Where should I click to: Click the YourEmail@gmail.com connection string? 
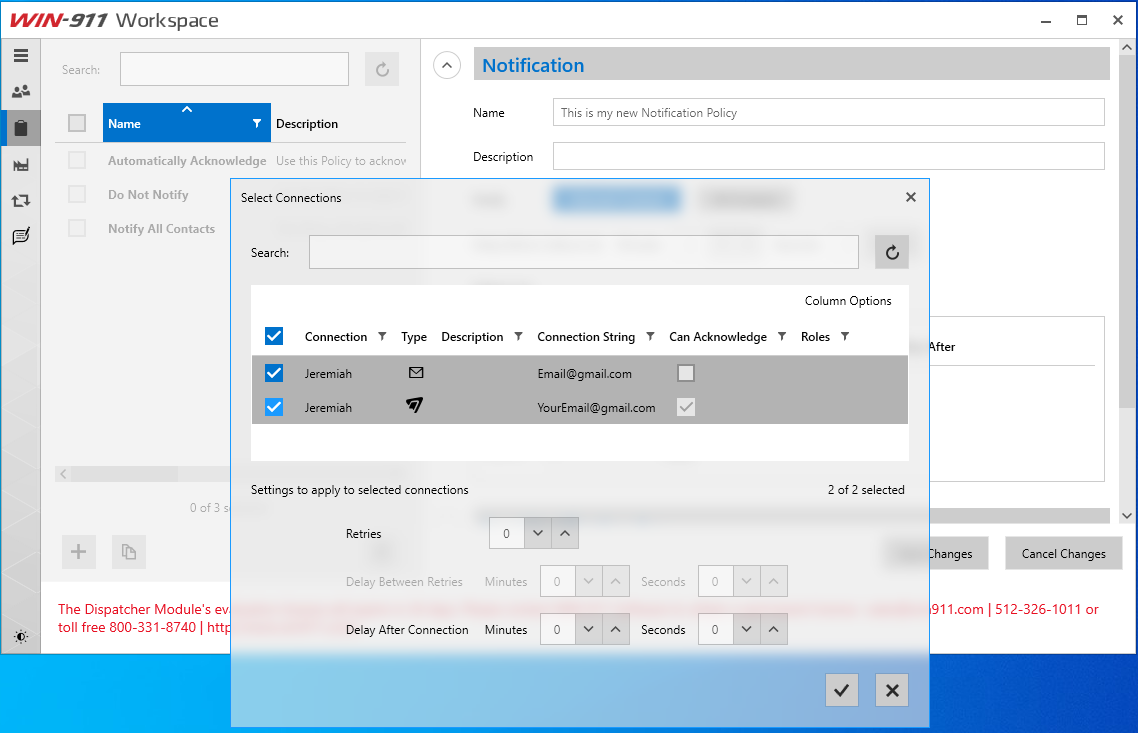(596, 408)
